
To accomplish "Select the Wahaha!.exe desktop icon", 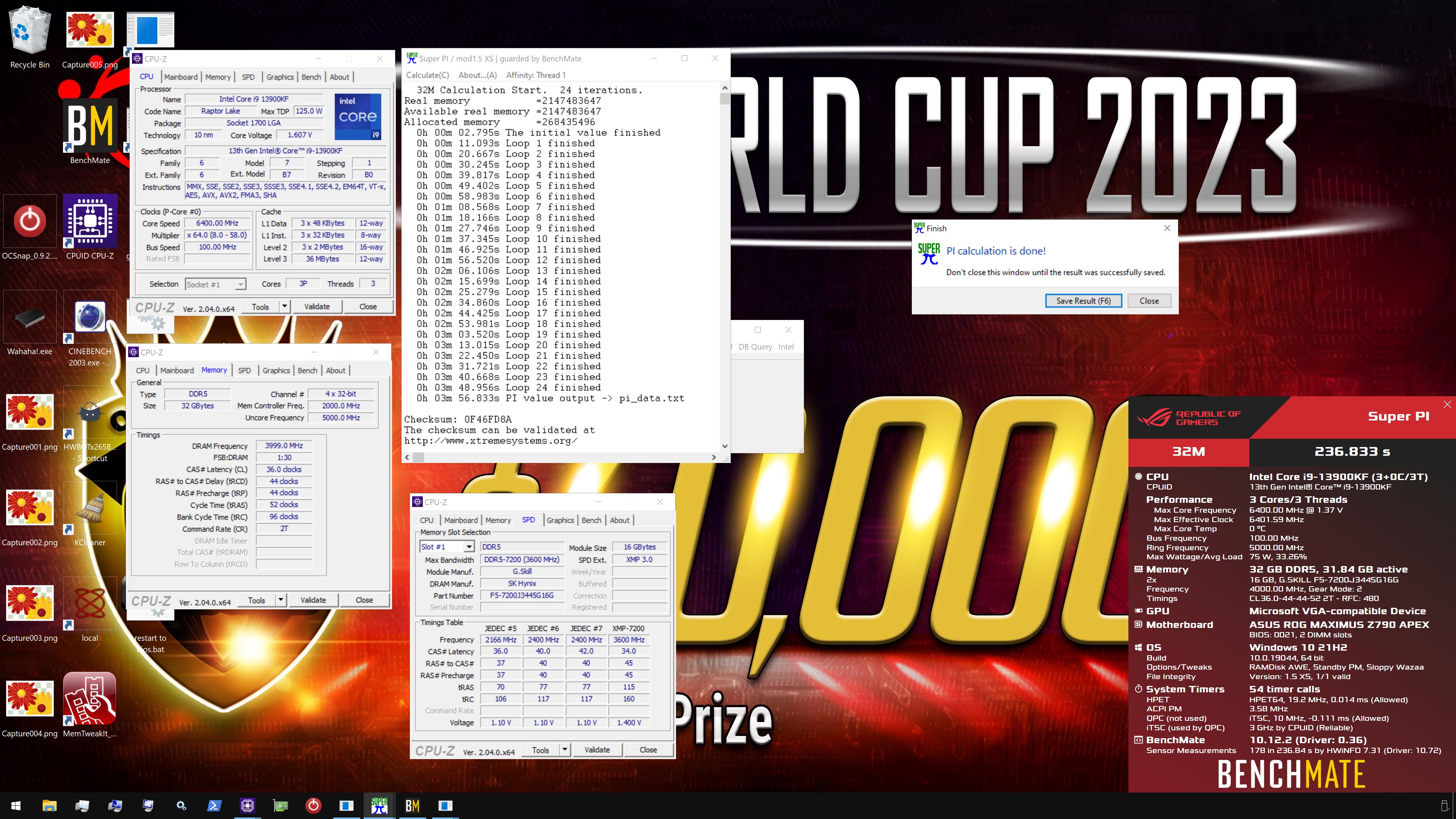I will [30, 323].
